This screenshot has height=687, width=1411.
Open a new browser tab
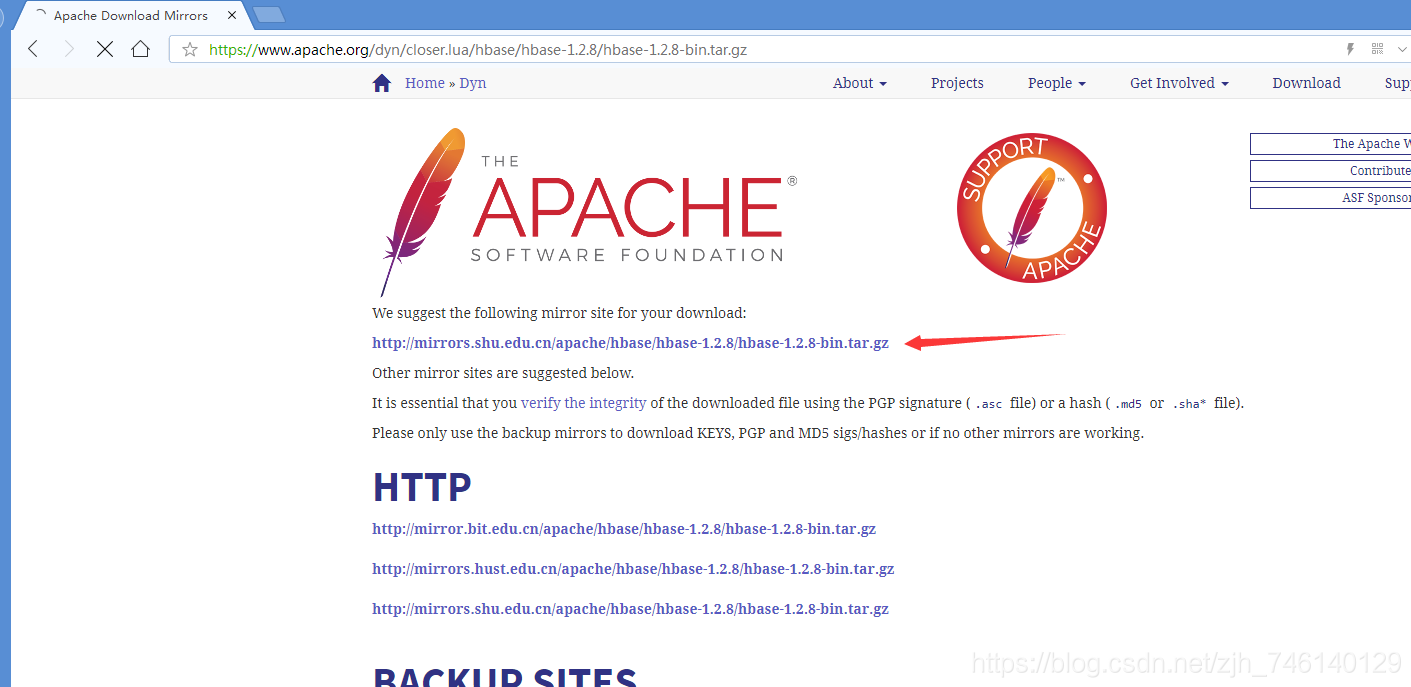click(269, 14)
